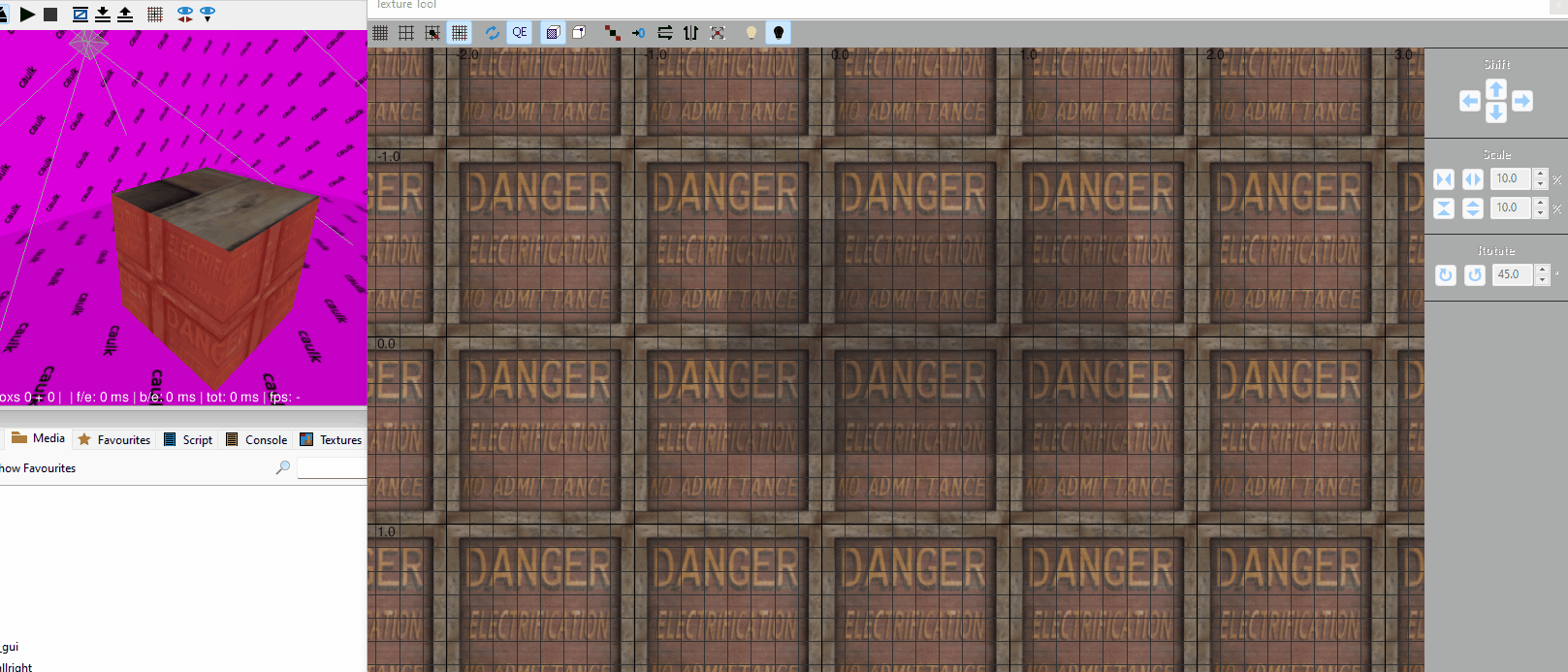Increase rotation angle with up spinner
1568x672 pixels.
[1543, 270]
